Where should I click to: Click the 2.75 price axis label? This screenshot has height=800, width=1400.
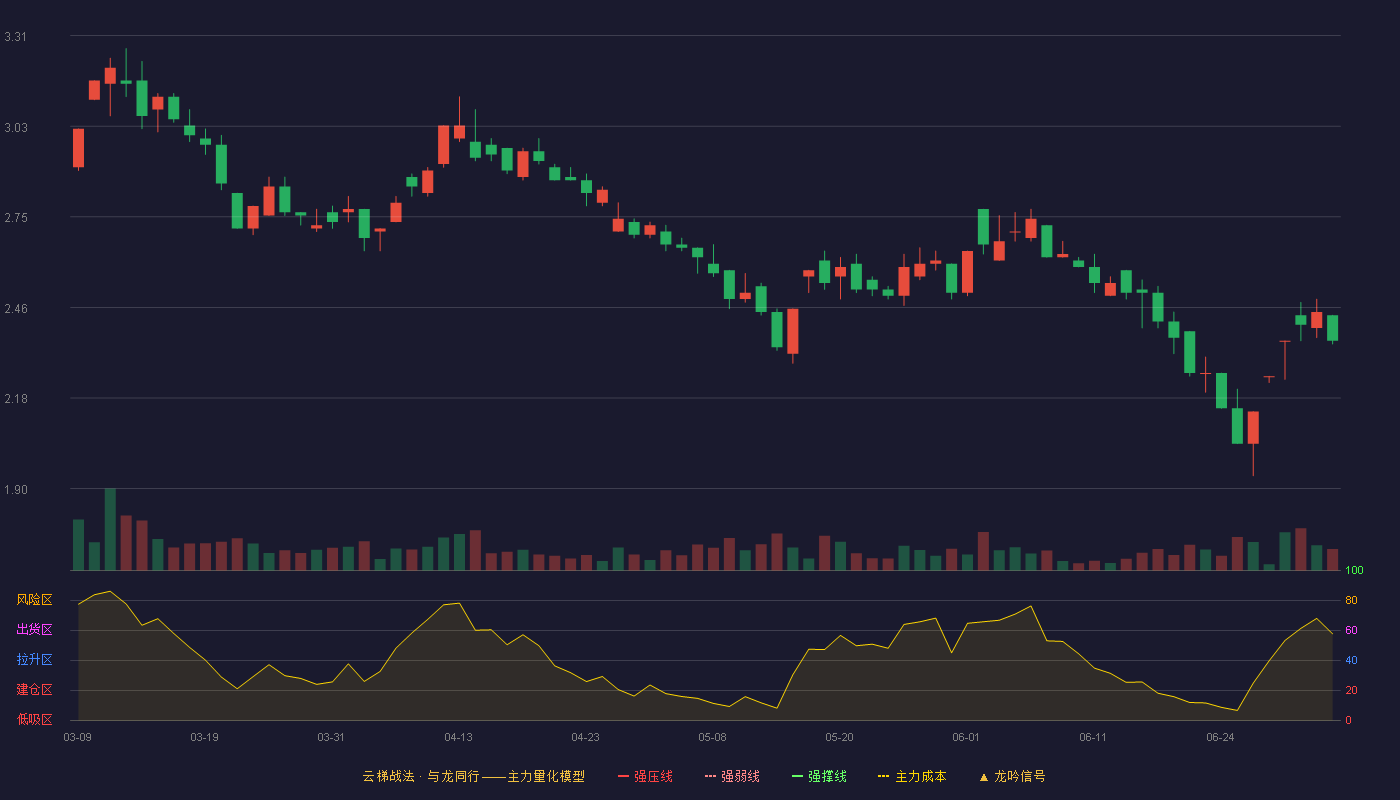point(15,218)
